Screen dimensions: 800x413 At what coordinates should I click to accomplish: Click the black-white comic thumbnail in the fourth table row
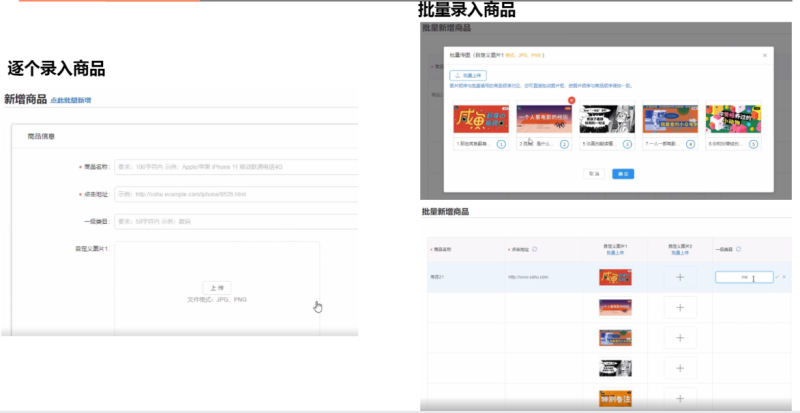(615, 368)
